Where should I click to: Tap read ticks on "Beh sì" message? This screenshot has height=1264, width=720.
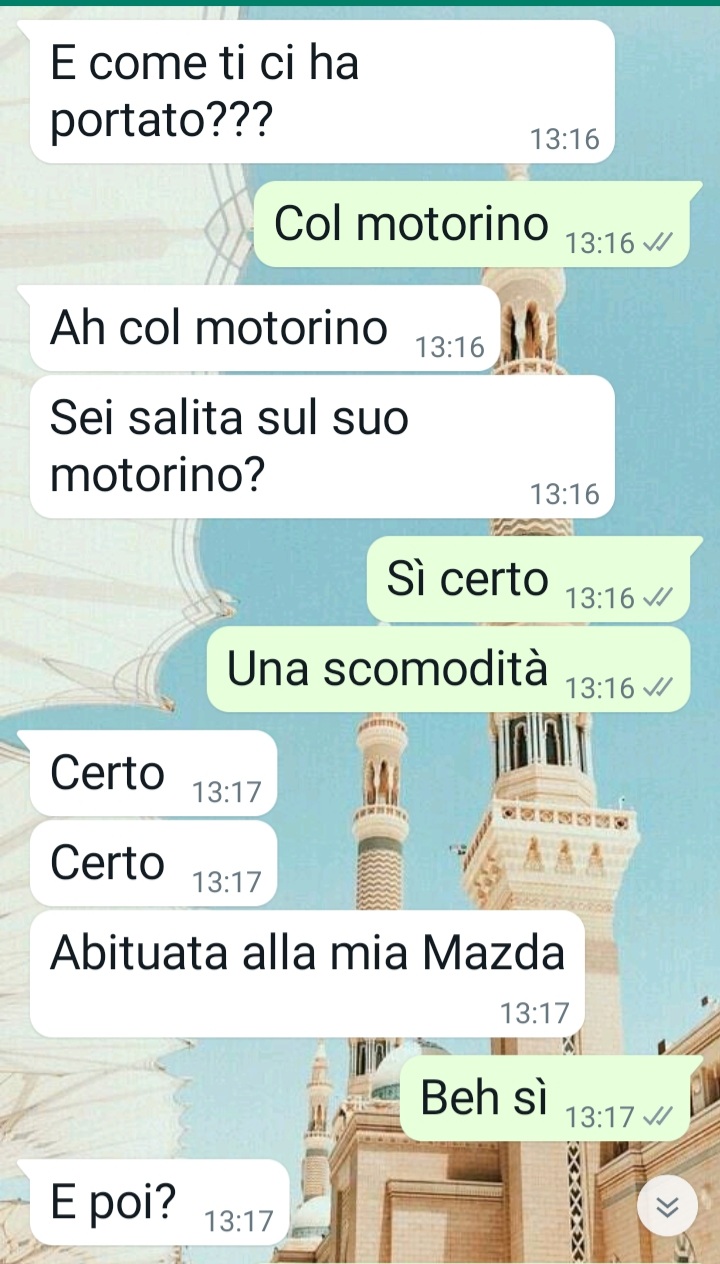pos(656,1117)
